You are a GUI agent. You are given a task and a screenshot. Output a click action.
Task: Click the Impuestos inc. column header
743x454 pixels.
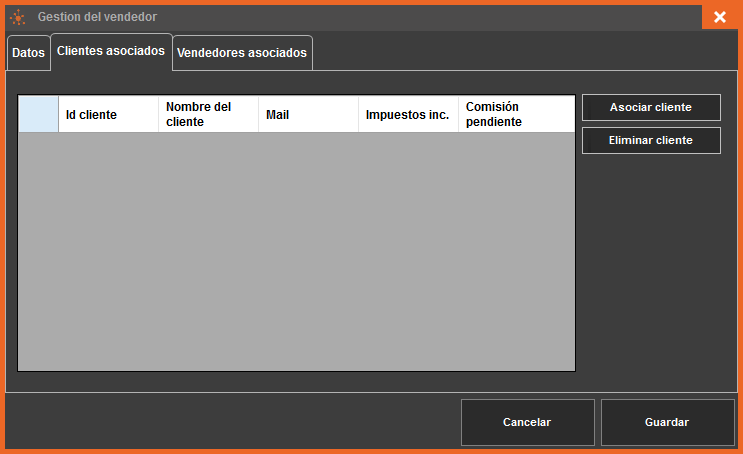click(x=408, y=114)
